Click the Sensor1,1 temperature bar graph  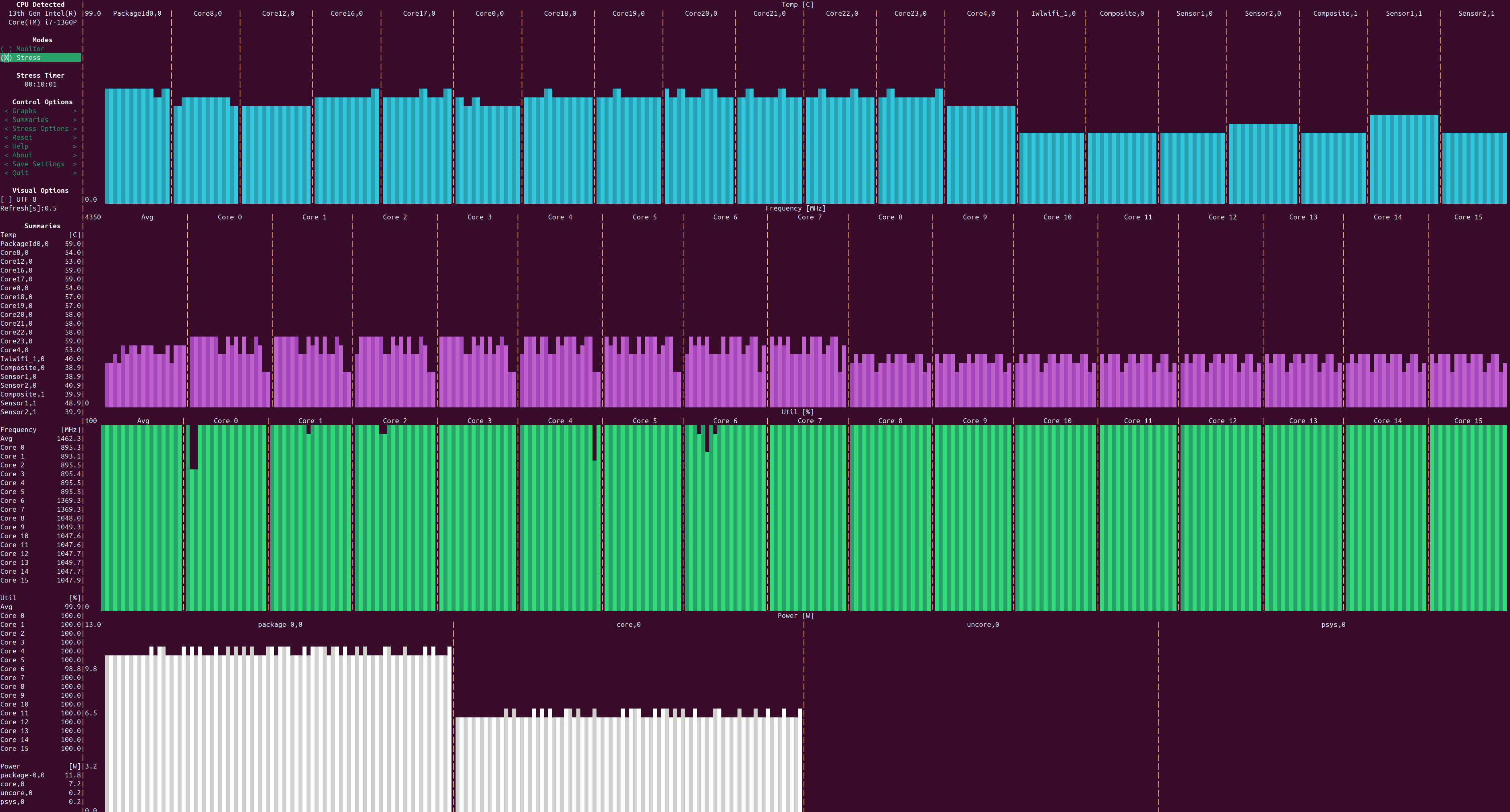coord(1403,159)
